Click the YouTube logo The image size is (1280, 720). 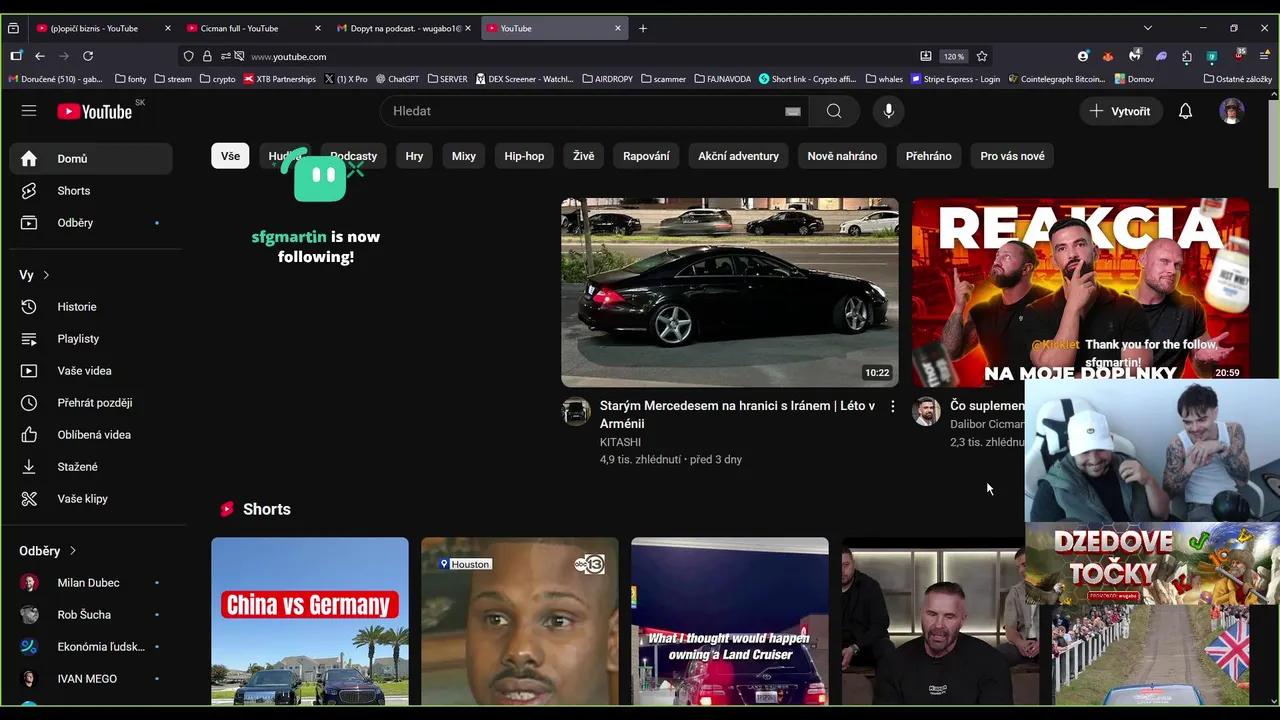click(x=95, y=111)
